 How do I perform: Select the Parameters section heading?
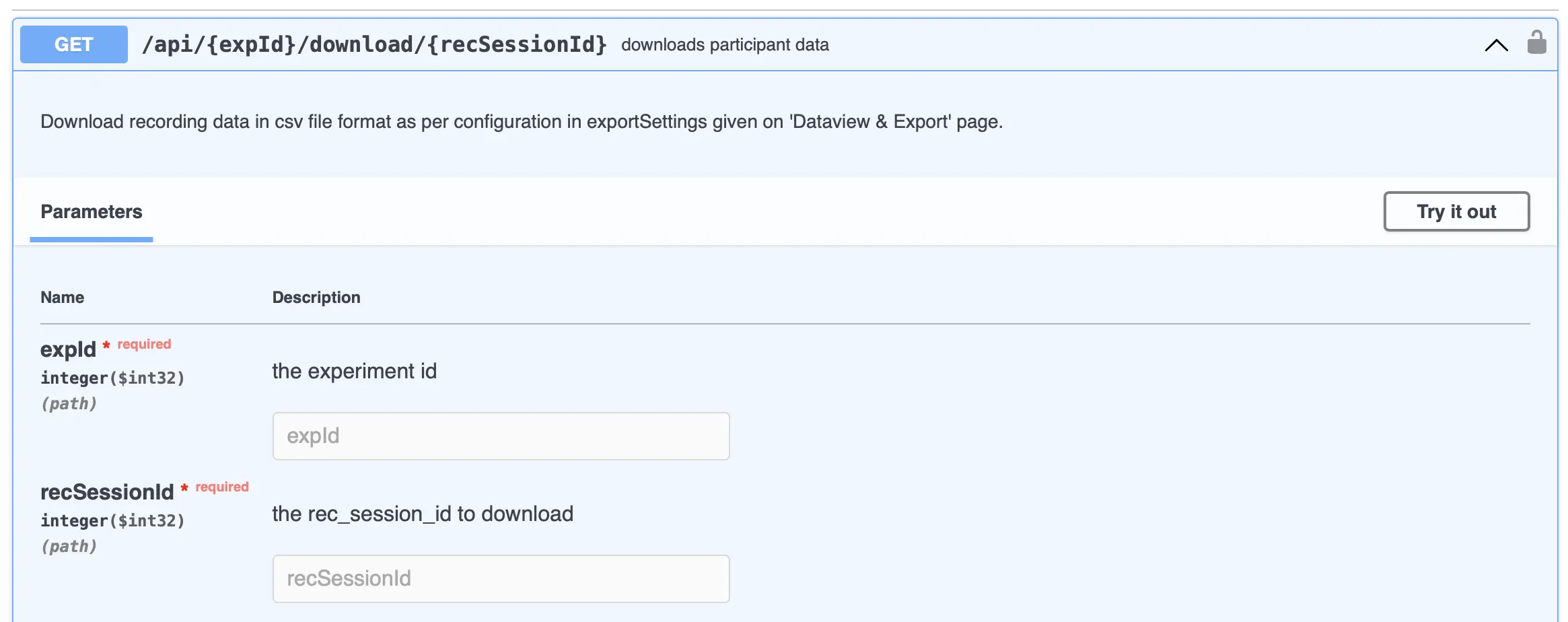92,211
